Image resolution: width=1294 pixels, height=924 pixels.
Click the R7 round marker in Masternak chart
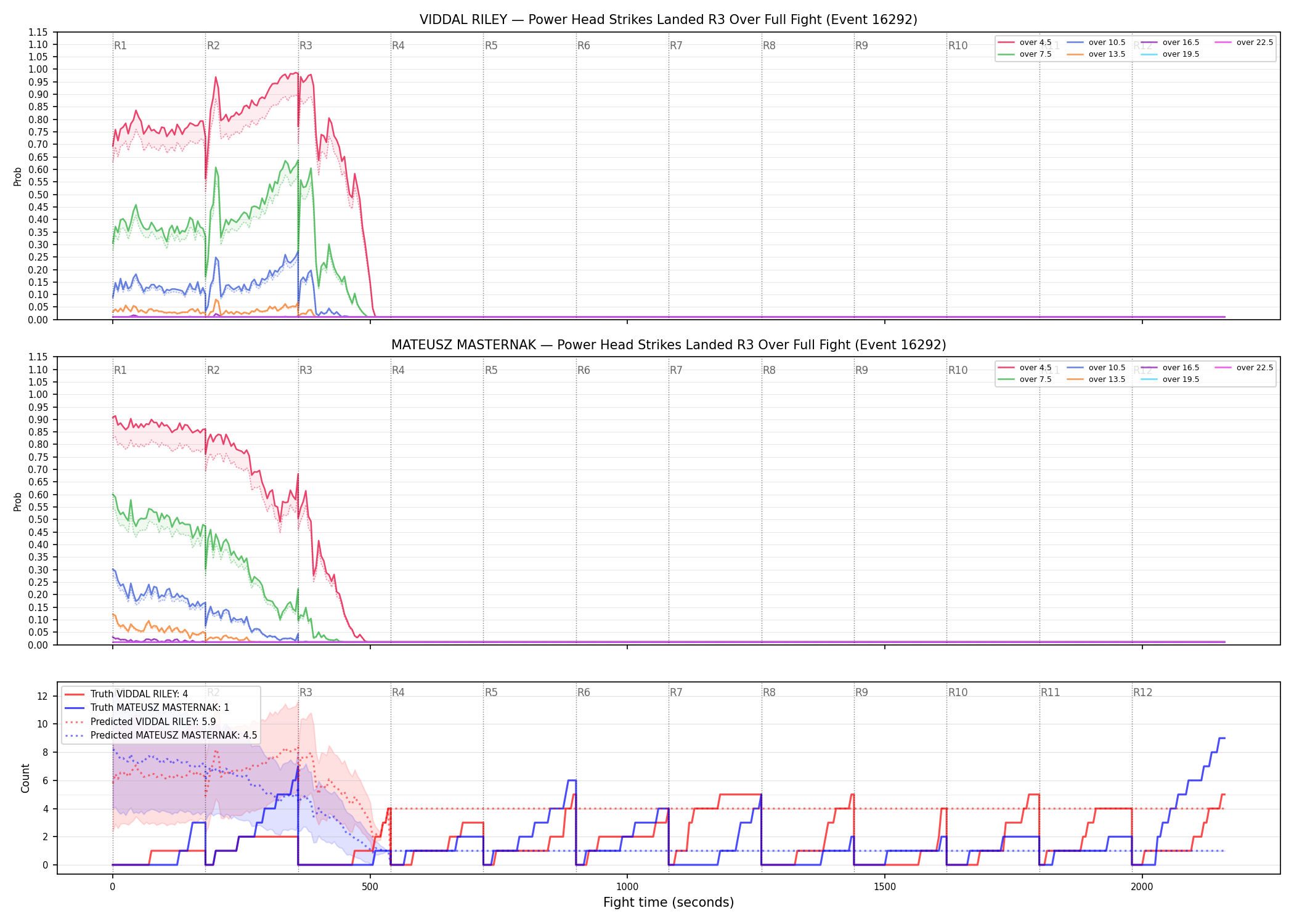(676, 370)
